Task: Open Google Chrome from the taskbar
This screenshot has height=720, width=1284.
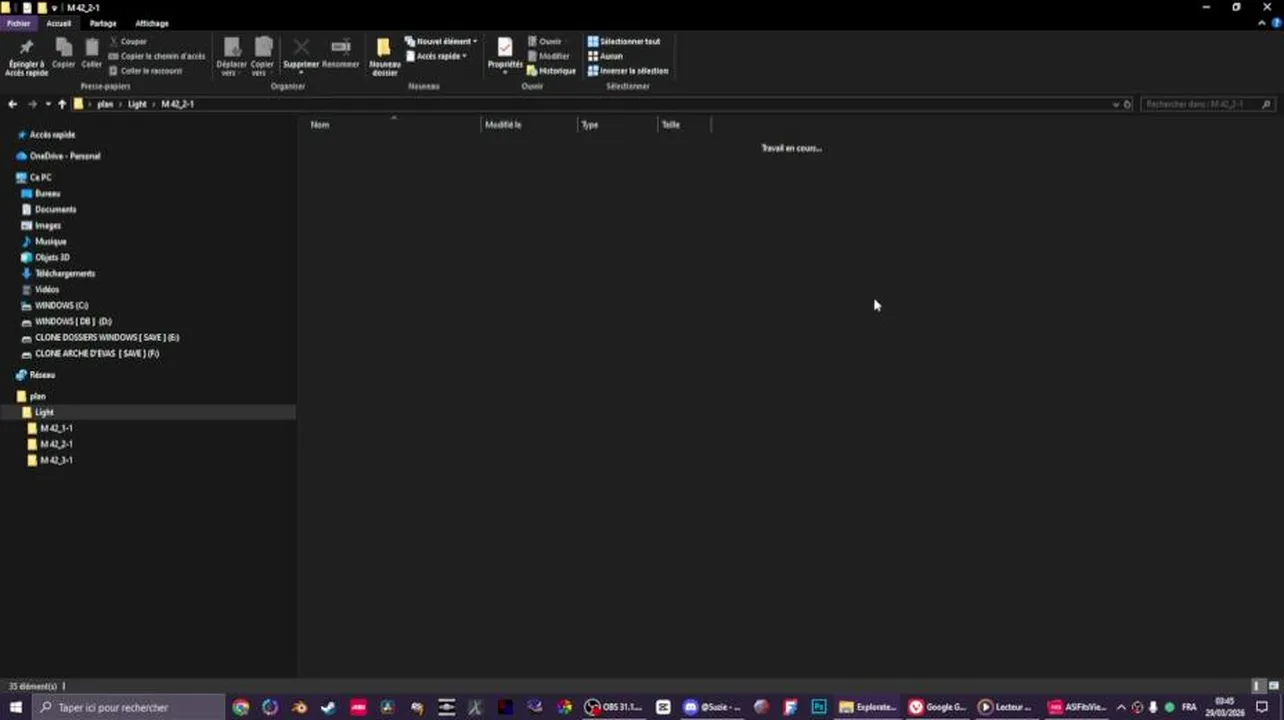Action: pyautogui.click(x=240, y=707)
